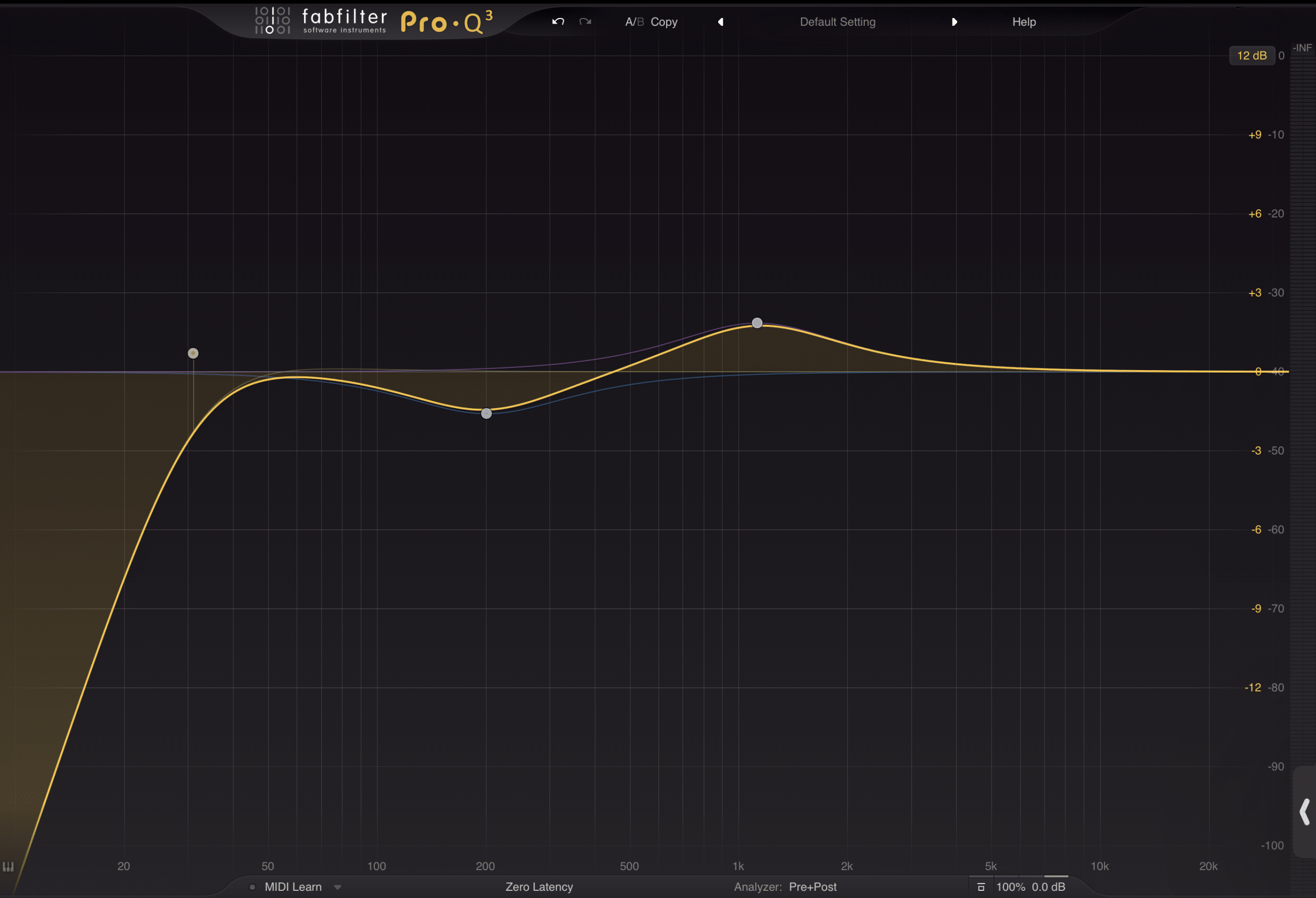Open the Default Setting preset menu
This screenshot has width=1316, height=898.
click(x=837, y=22)
